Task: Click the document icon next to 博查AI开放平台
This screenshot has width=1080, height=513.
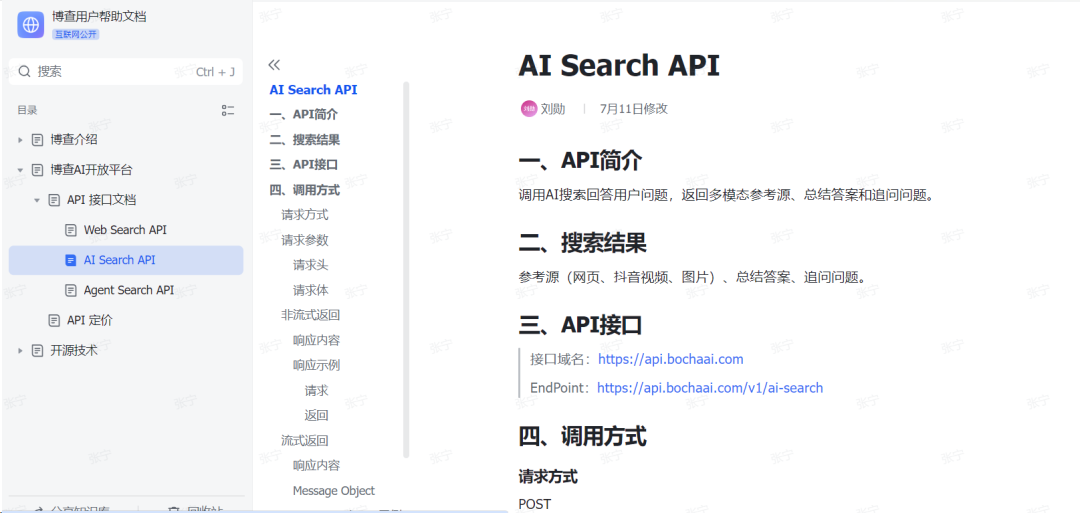Action: click(38, 170)
